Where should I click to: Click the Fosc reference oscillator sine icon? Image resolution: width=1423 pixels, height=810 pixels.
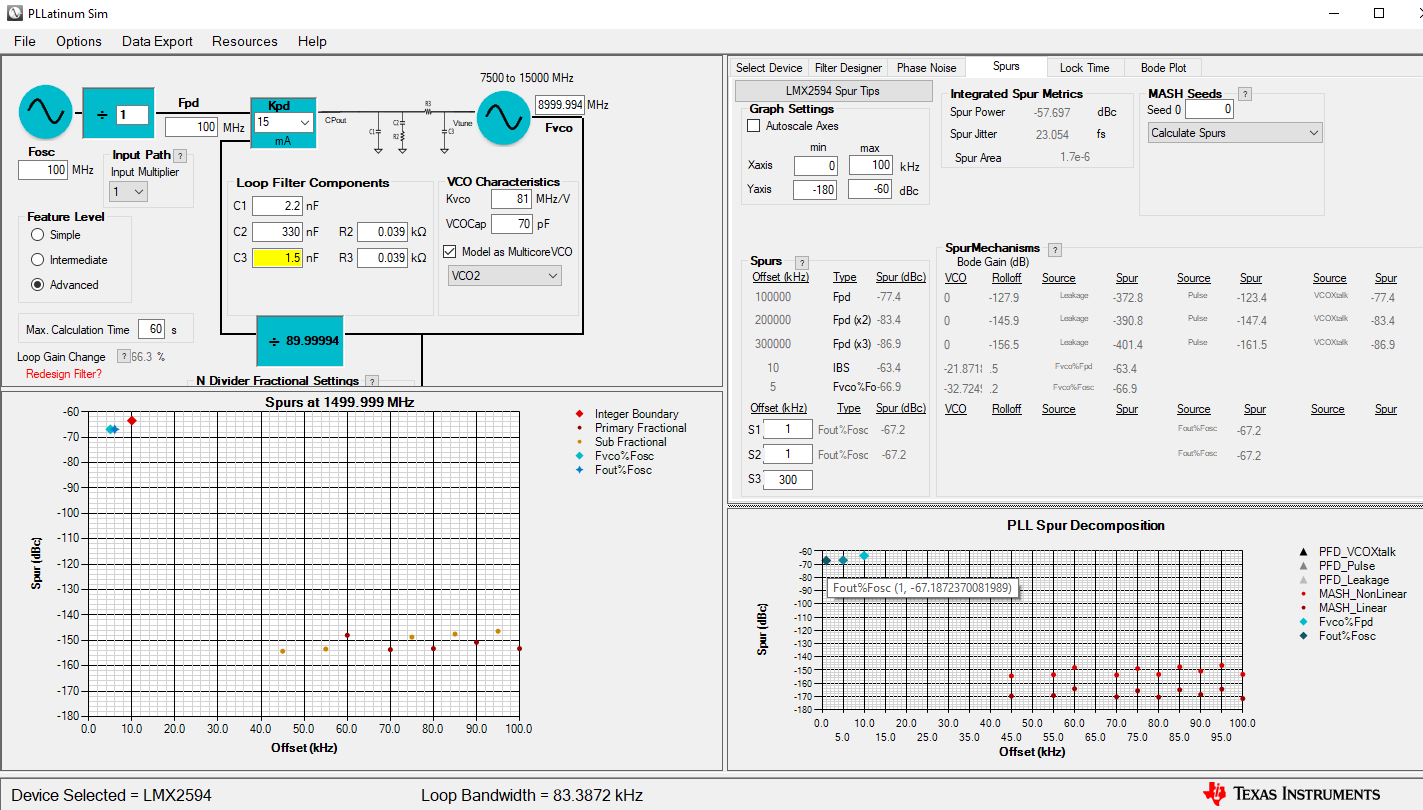45,113
